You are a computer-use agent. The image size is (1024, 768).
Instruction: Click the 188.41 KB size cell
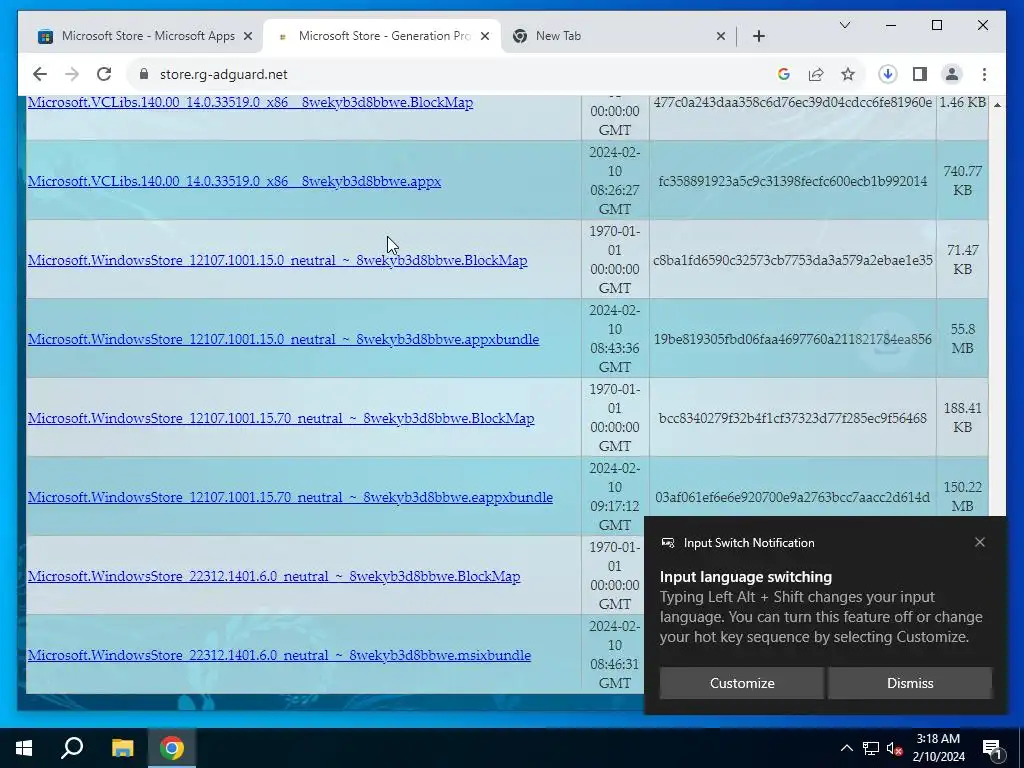pos(962,418)
